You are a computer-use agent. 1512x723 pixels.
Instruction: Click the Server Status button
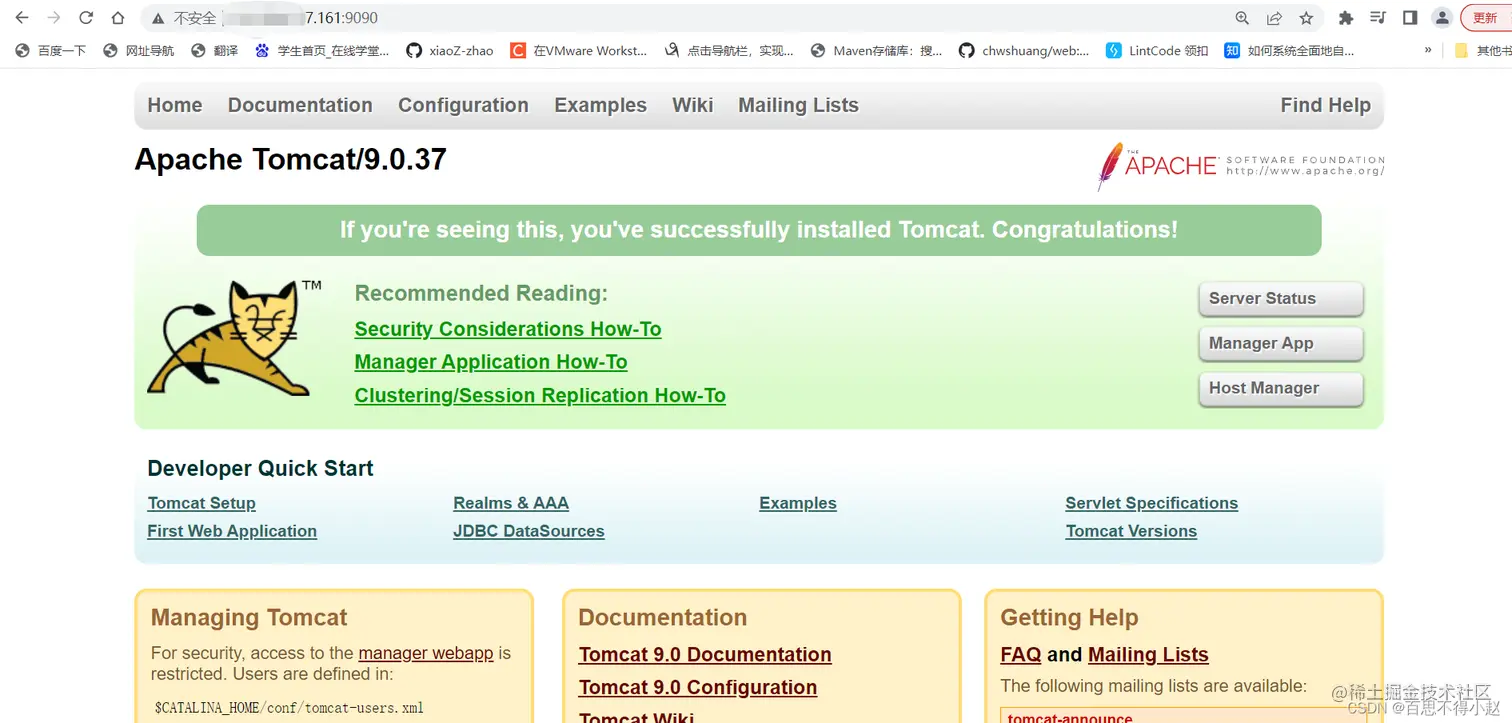click(1281, 298)
